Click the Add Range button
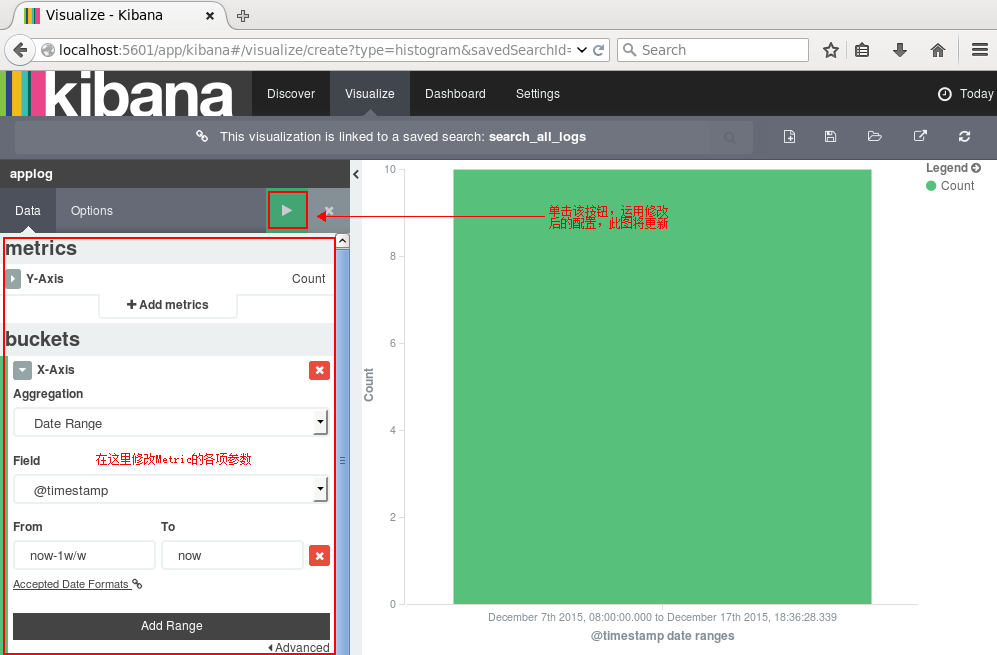 coord(170,625)
